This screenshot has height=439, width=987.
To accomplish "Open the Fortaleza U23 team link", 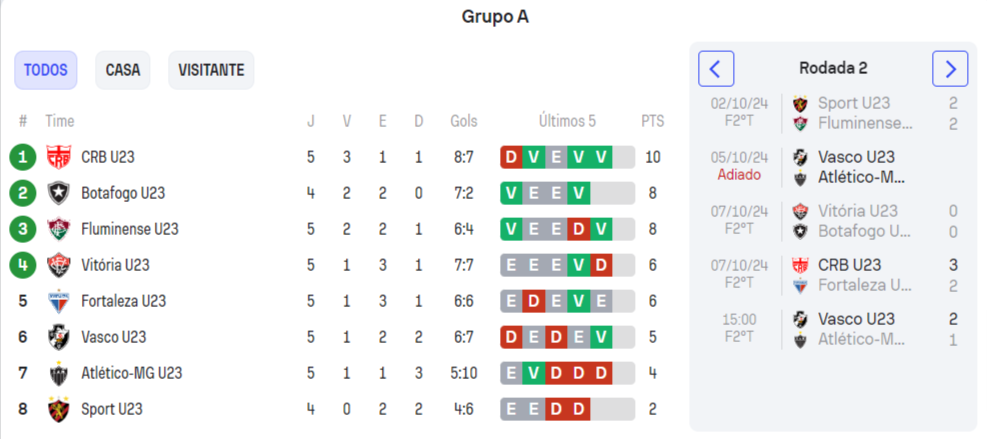I will point(124,301).
